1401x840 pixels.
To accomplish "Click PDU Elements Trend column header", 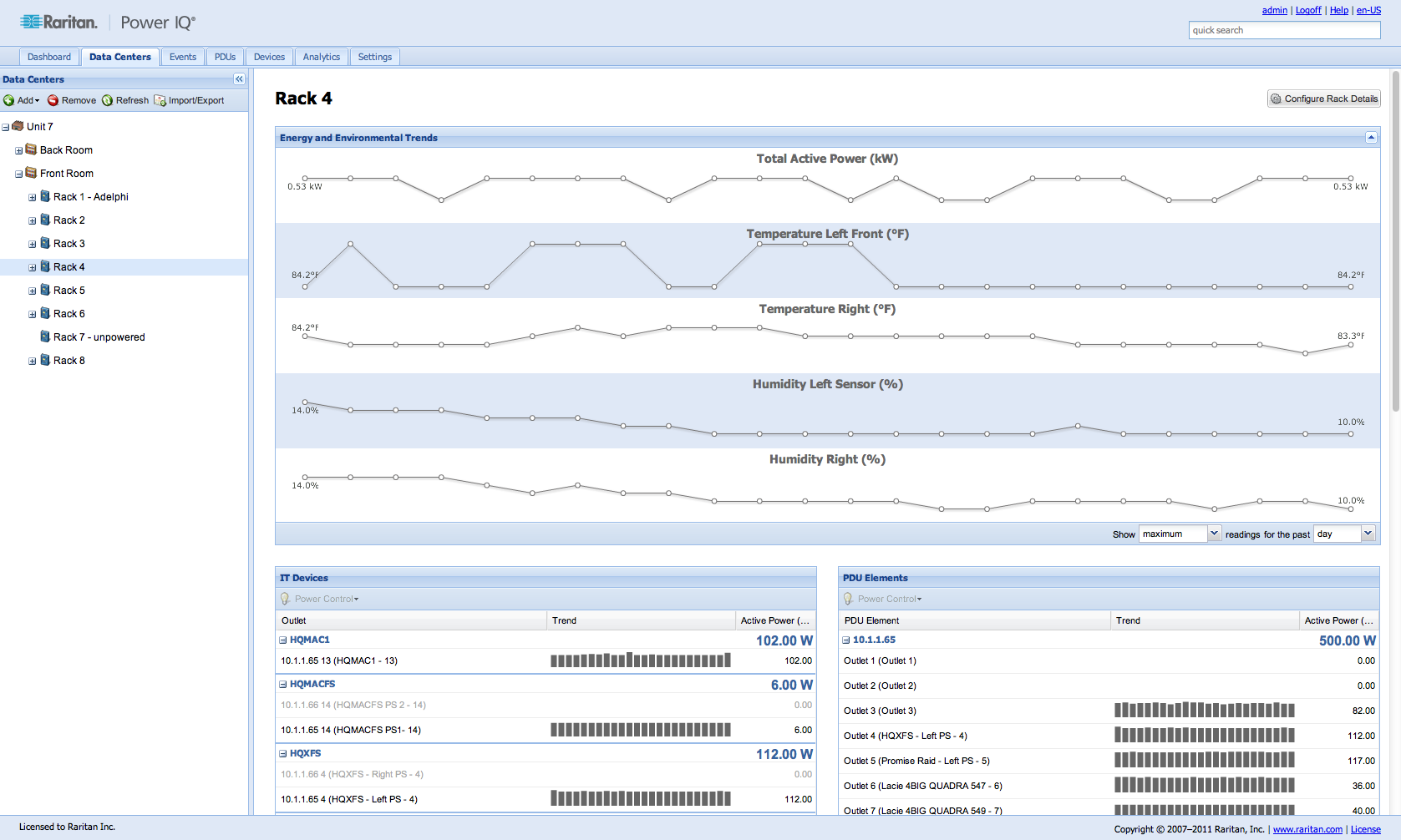I will 1205,620.
